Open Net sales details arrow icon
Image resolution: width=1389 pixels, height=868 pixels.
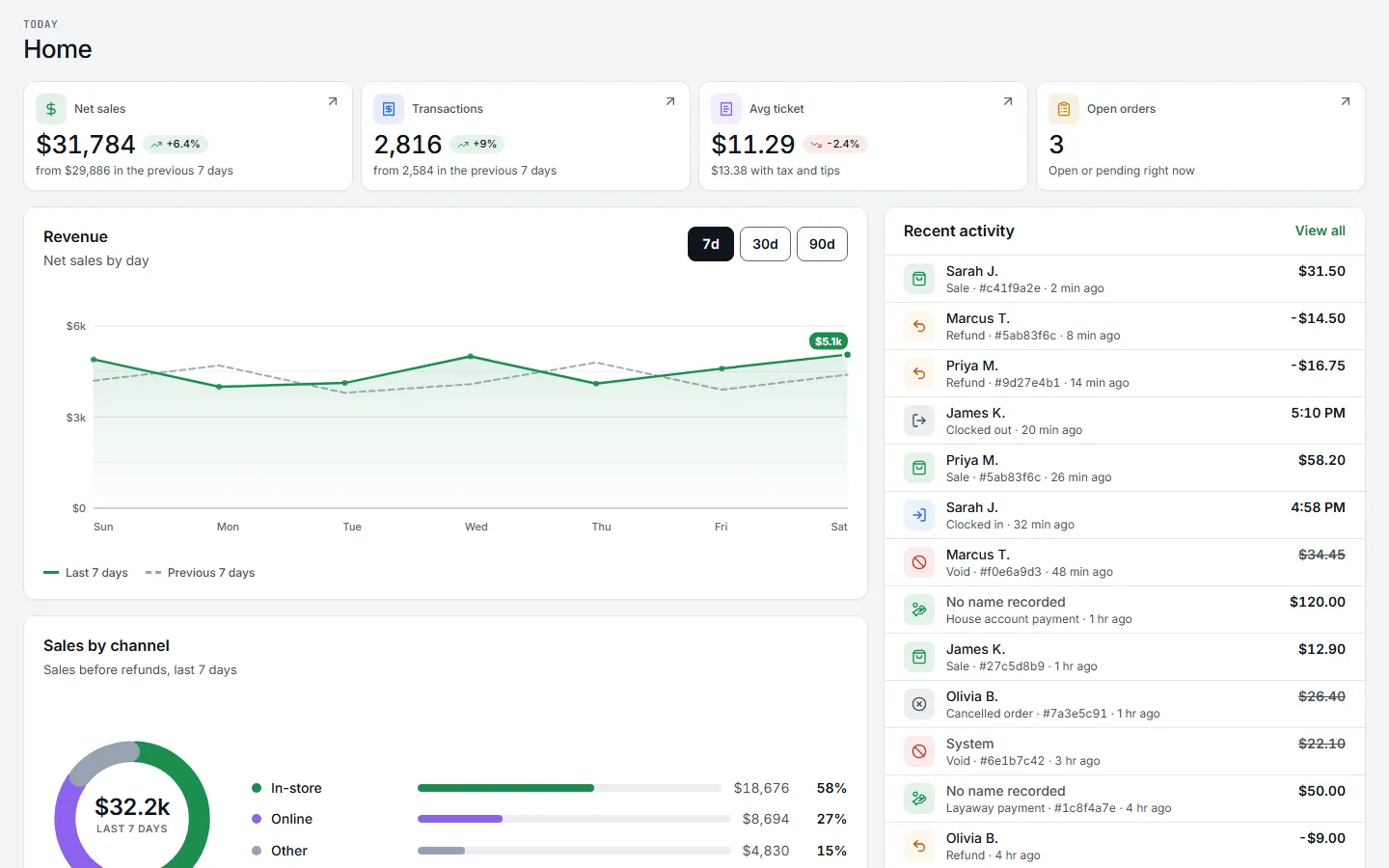[x=333, y=101]
